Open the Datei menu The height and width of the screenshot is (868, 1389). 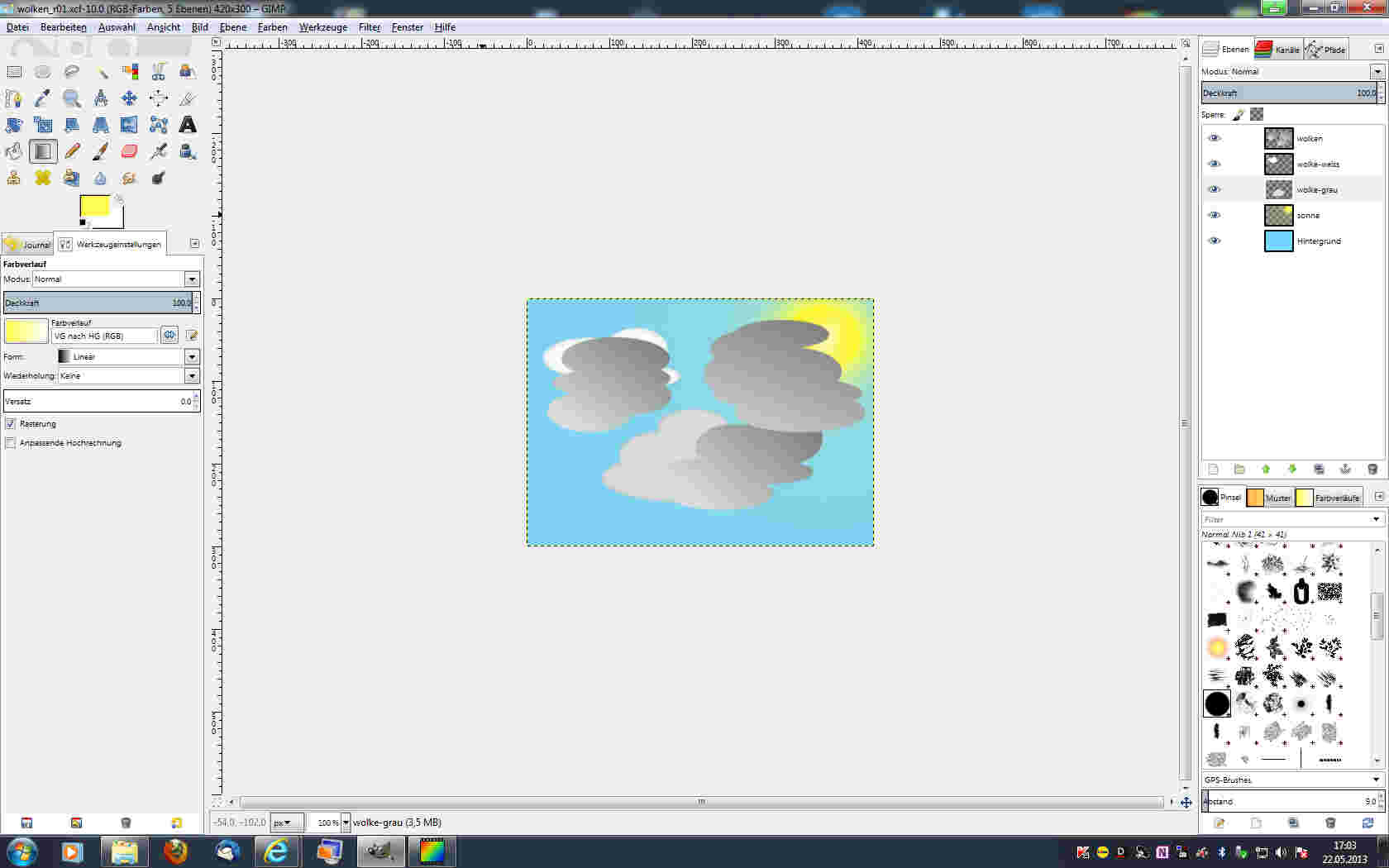(17, 27)
